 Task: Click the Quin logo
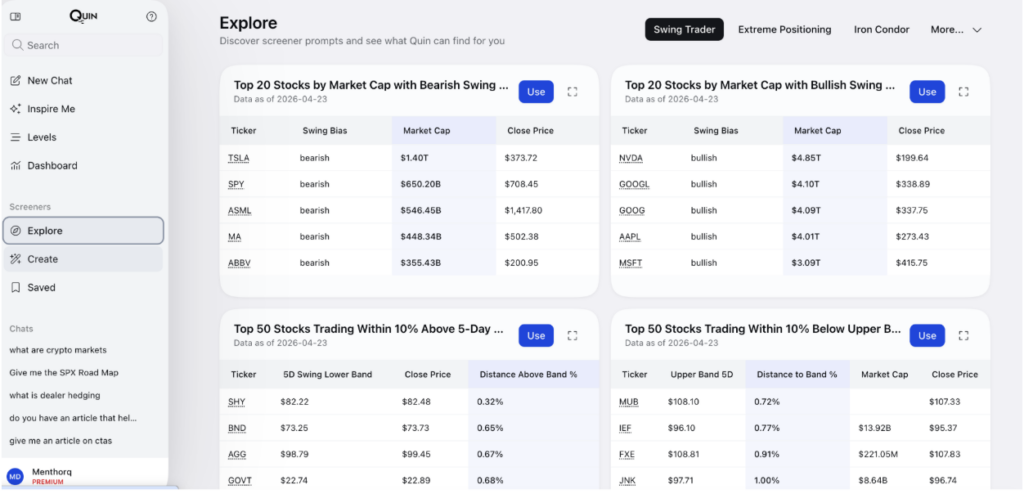tap(84, 16)
